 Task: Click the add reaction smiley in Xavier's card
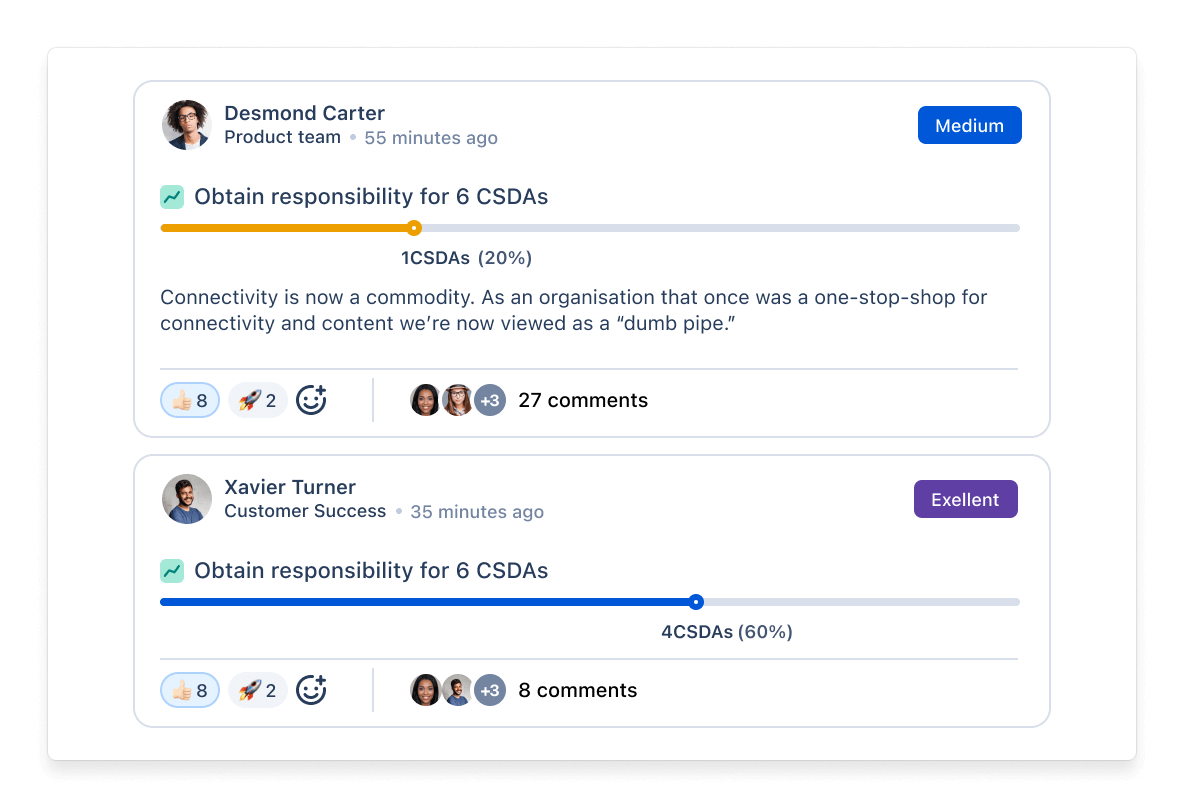(311, 690)
